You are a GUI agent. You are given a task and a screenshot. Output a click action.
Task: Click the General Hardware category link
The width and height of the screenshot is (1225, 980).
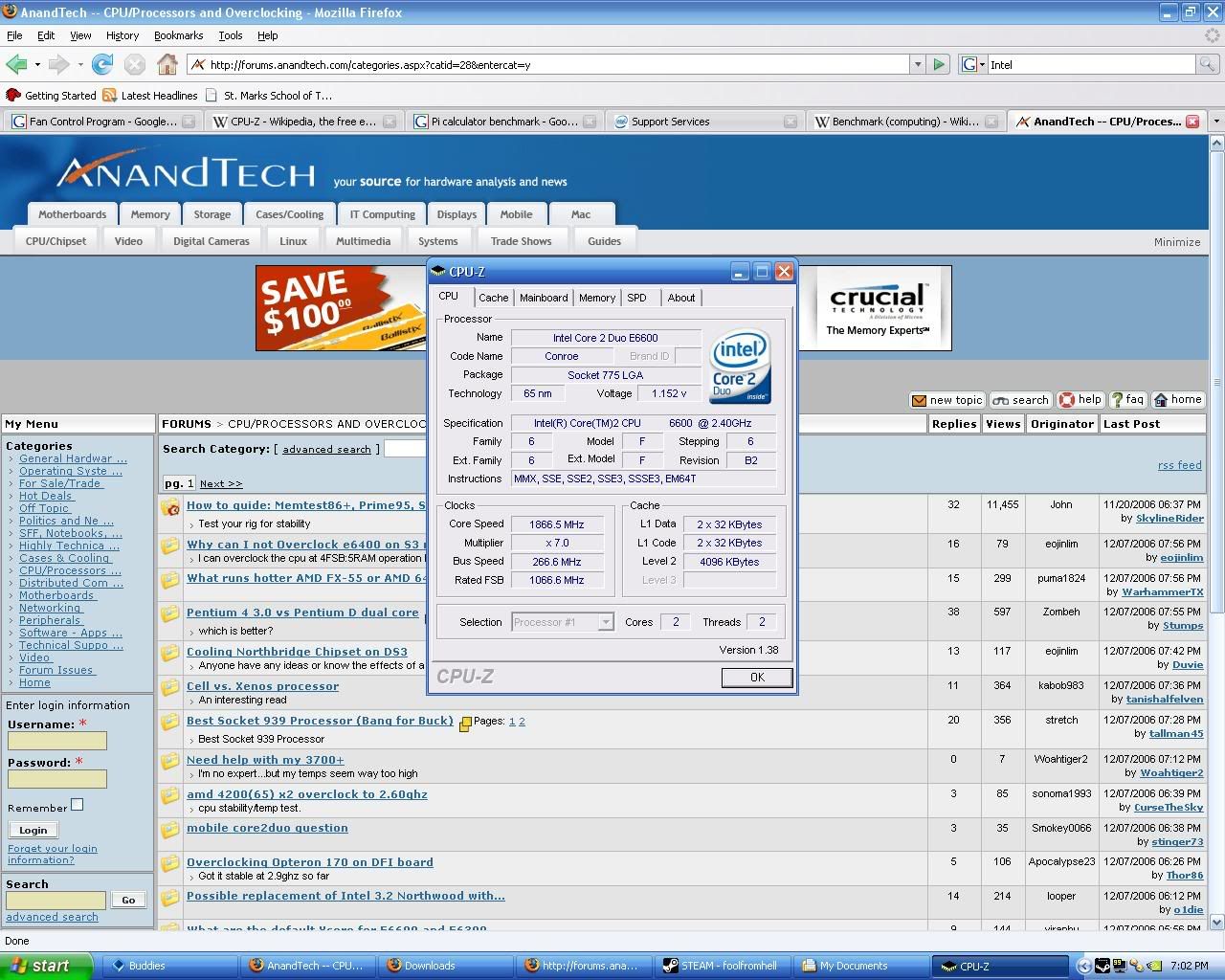click(72, 458)
